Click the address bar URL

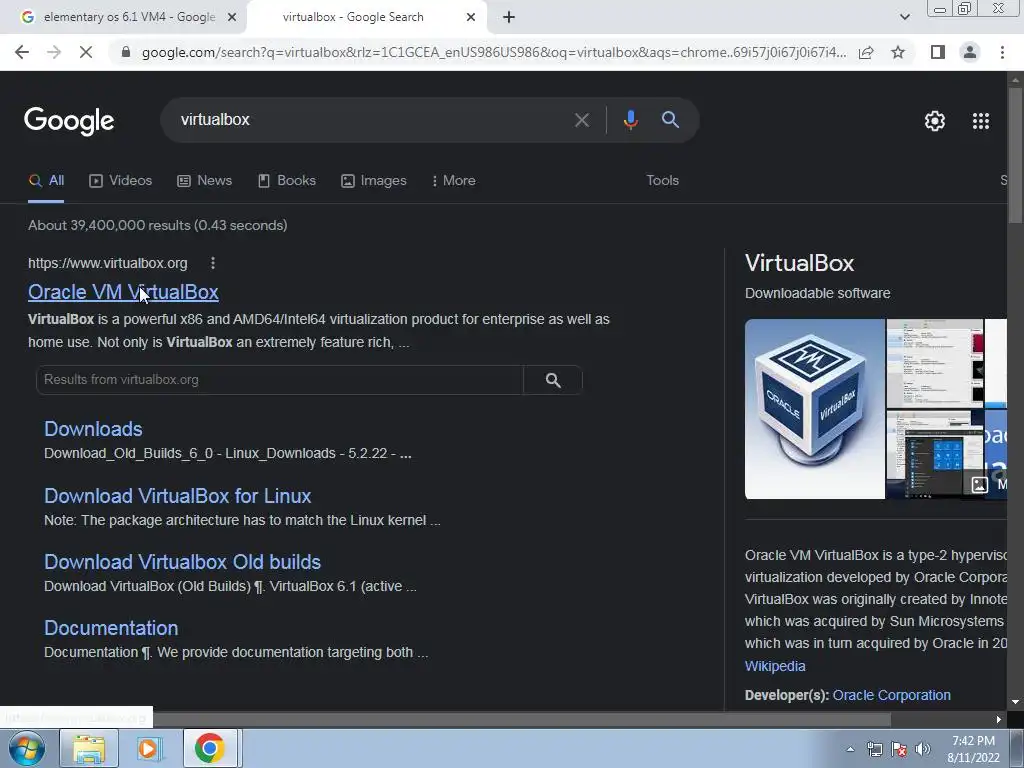click(494, 52)
